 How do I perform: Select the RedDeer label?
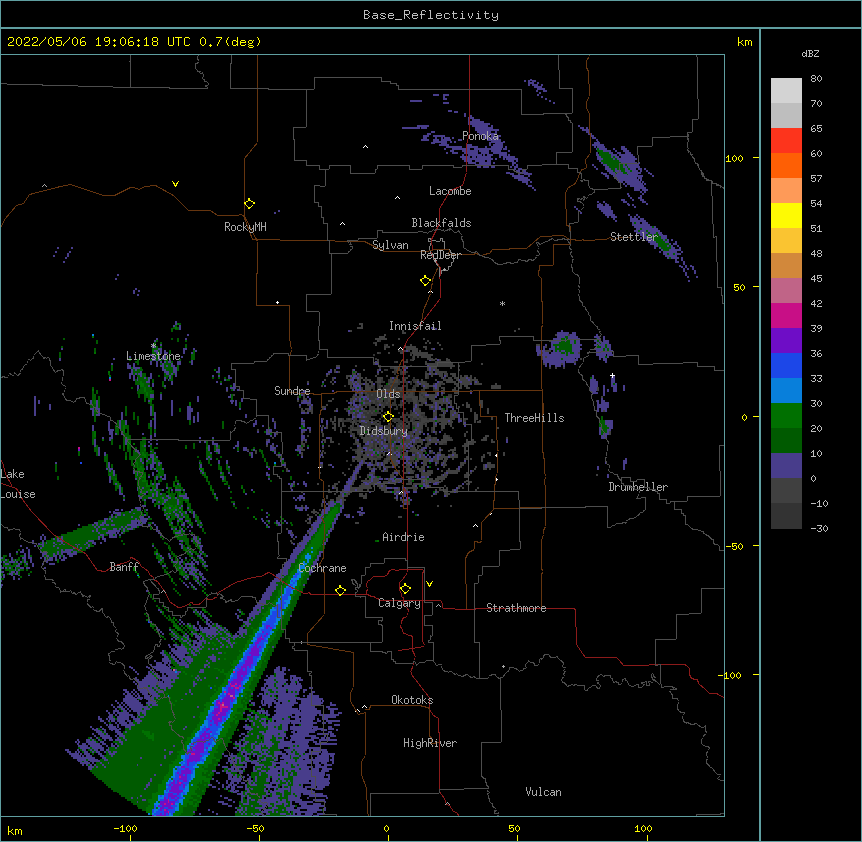pyautogui.click(x=440, y=255)
